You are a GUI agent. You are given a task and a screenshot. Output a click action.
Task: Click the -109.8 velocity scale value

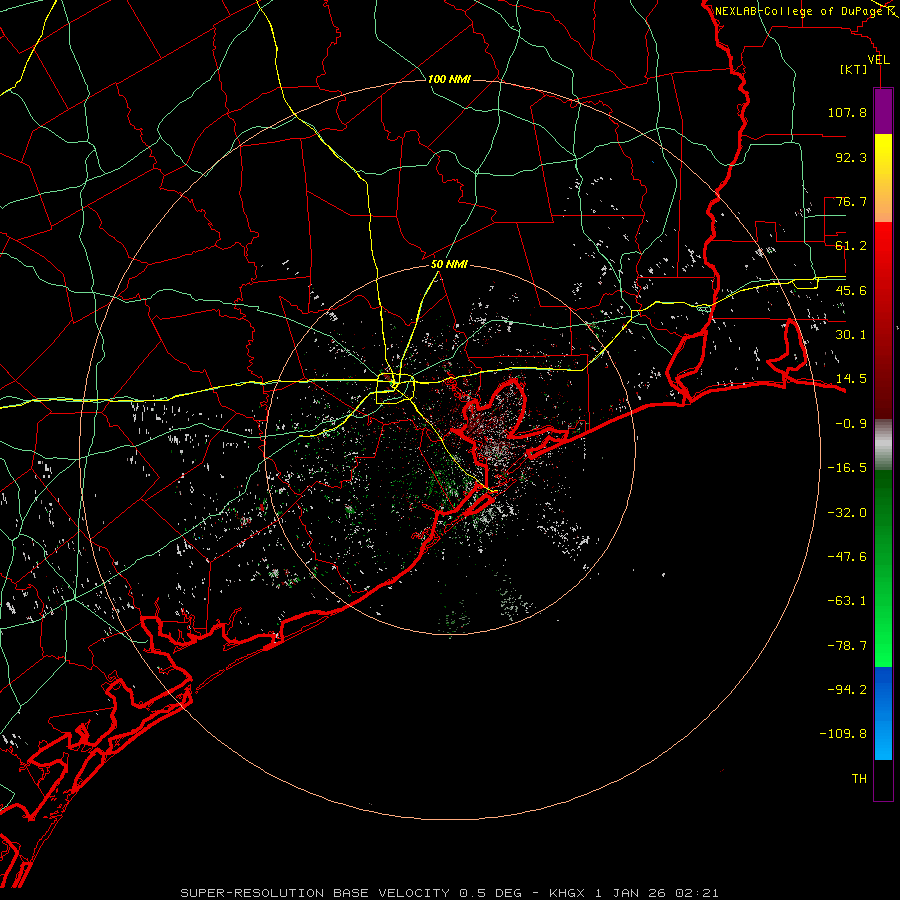click(843, 734)
